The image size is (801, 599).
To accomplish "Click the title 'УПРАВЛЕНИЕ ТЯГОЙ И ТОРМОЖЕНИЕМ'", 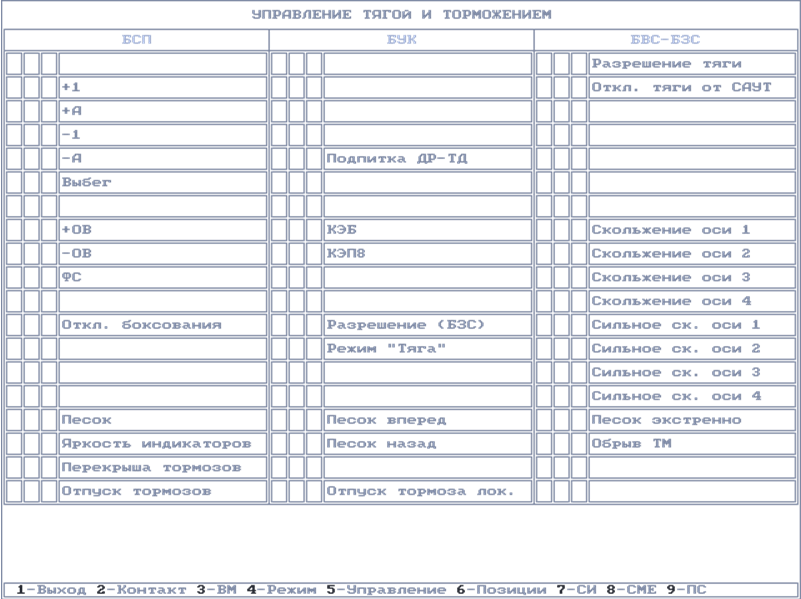I will [x=402, y=14].
